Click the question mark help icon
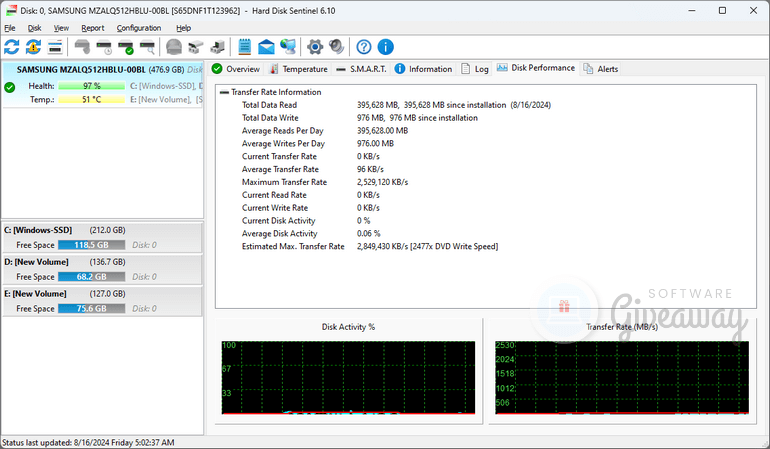Viewport: 770px width, 449px height. point(364,47)
